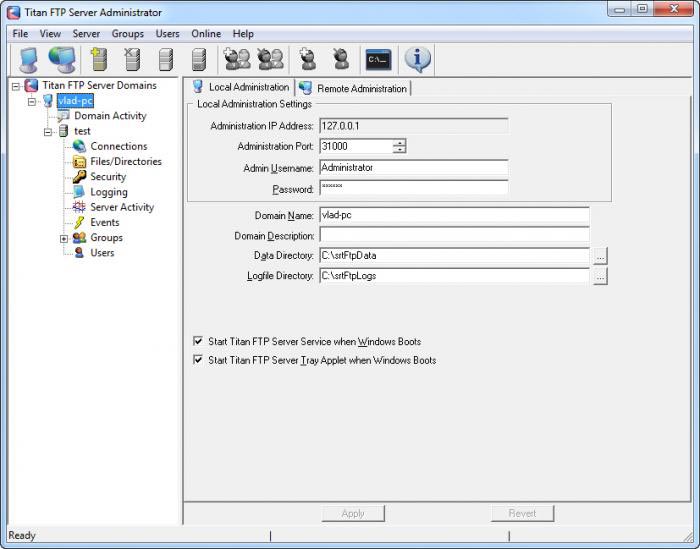Select the Groups label in the tree
The image size is (700, 549).
pyautogui.click(x=106, y=237)
